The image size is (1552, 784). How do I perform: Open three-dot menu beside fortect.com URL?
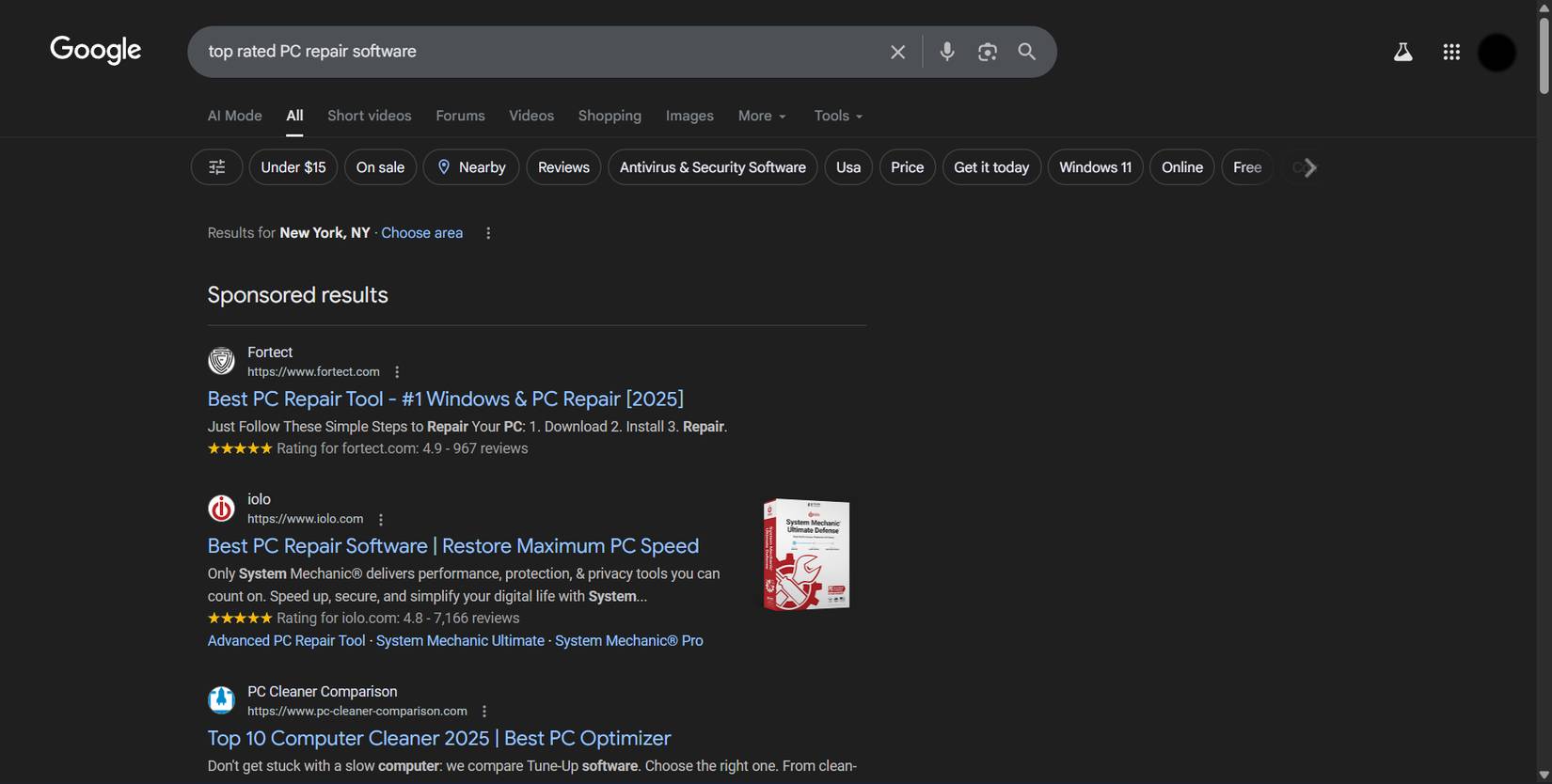[x=397, y=372]
